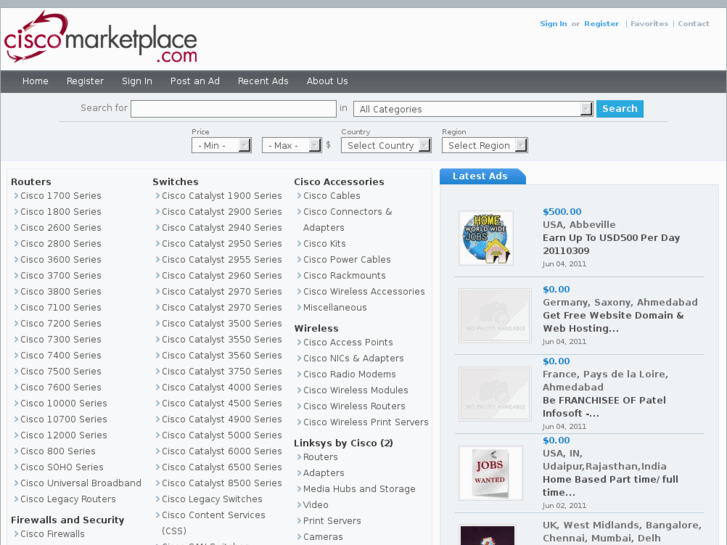Open the Earn Up To USD500 Per Day ad
The width and height of the screenshot is (727, 545).
(x=611, y=244)
